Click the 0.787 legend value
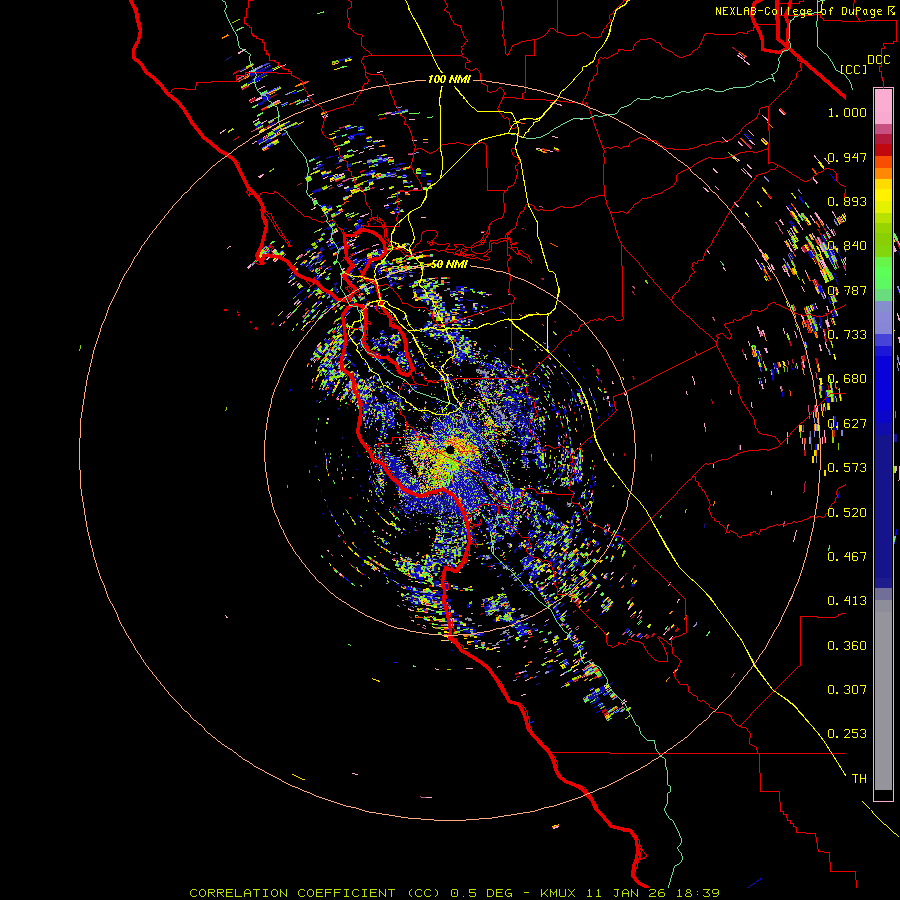 tap(847, 290)
